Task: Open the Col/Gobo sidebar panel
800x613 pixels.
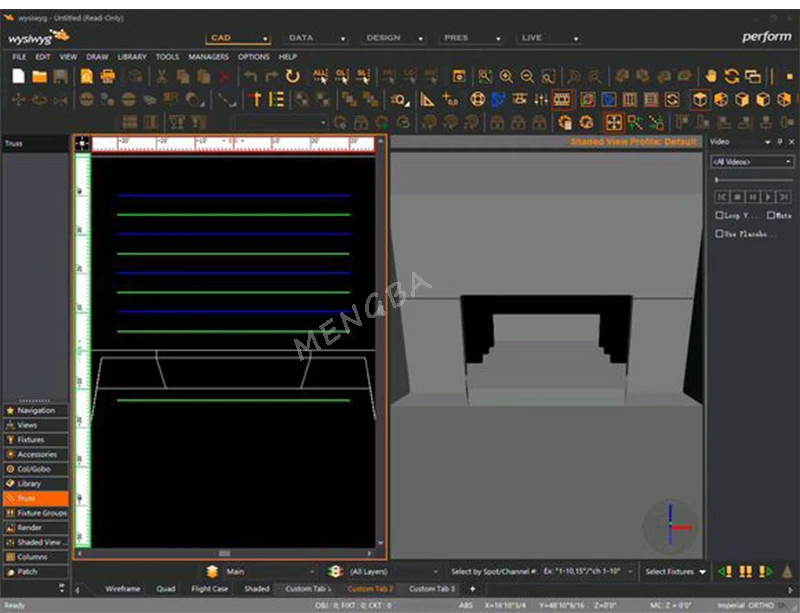Action: (x=36, y=469)
